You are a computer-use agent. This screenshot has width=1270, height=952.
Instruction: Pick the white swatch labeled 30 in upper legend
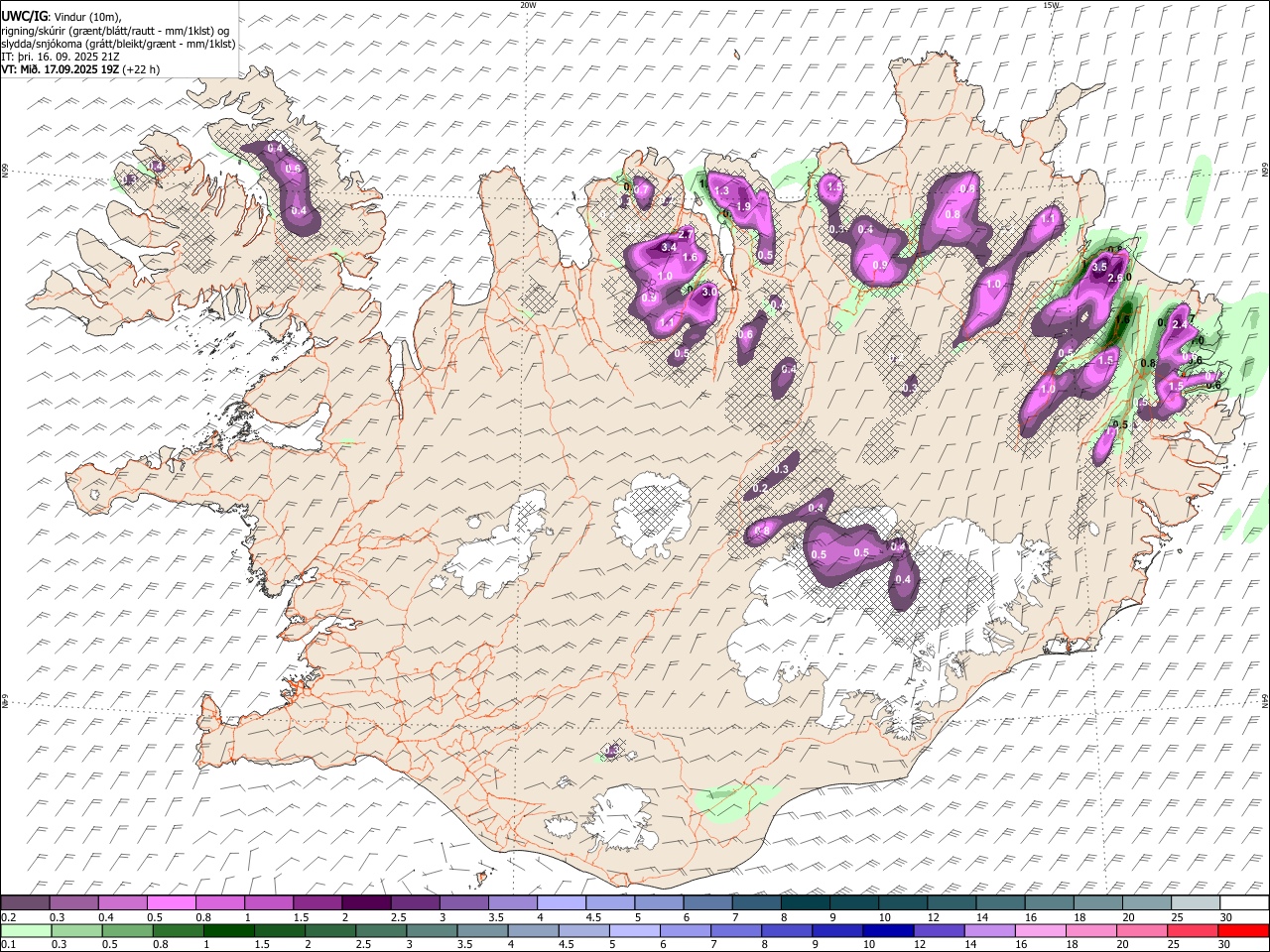[x=1244, y=902]
